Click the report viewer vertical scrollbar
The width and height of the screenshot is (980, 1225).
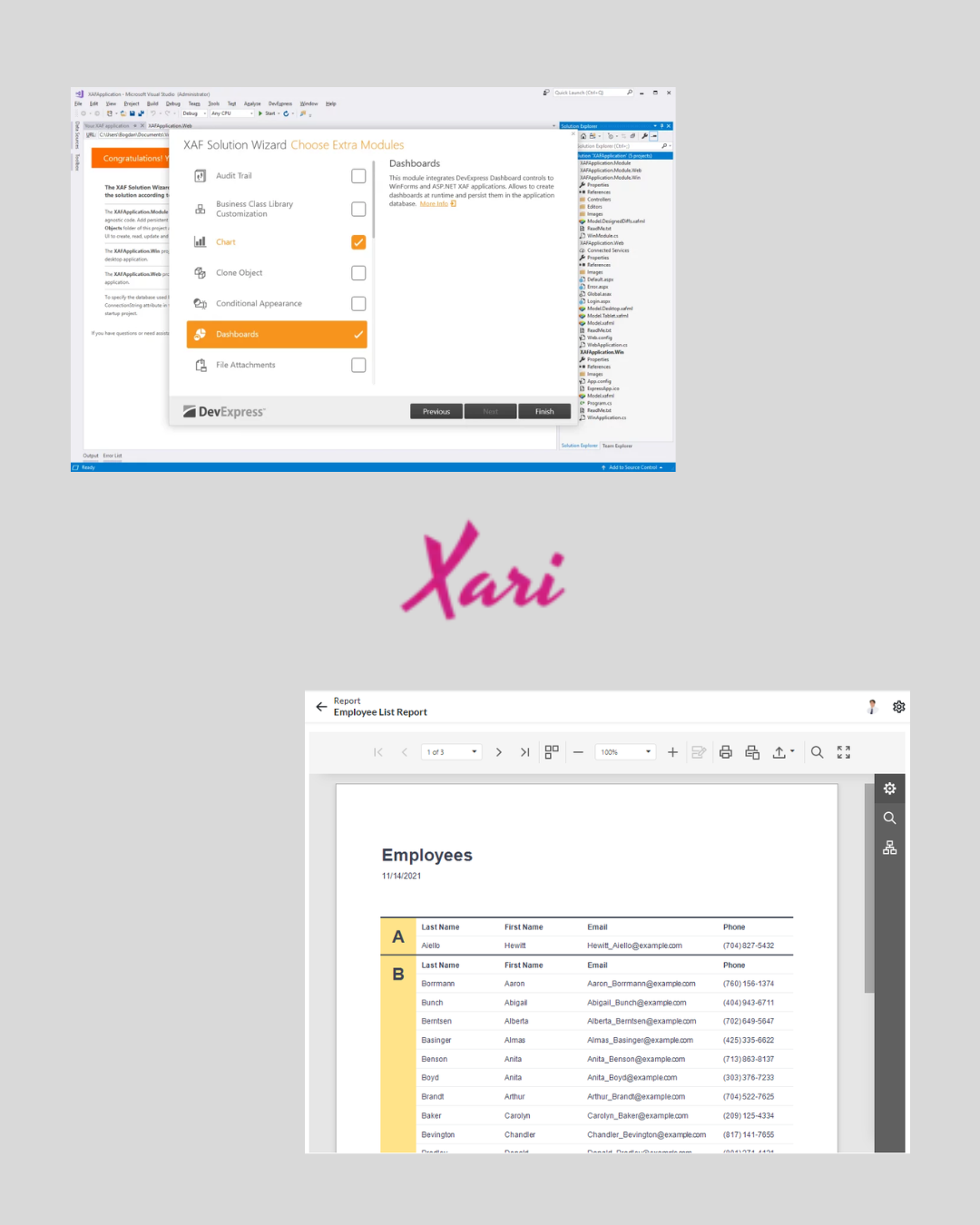pos(869,889)
